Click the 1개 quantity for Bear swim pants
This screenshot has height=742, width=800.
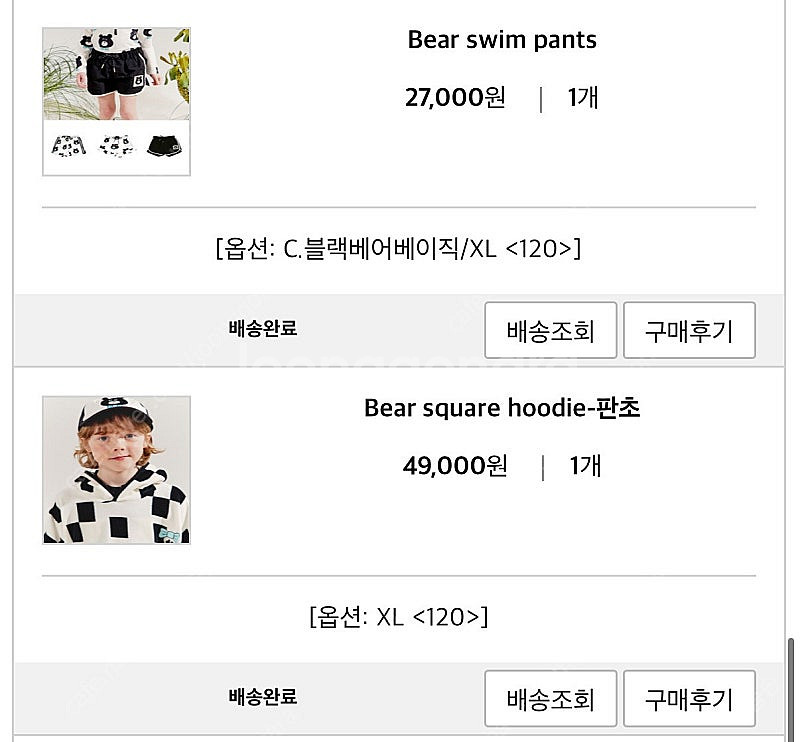pyautogui.click(x=583, y=97)
